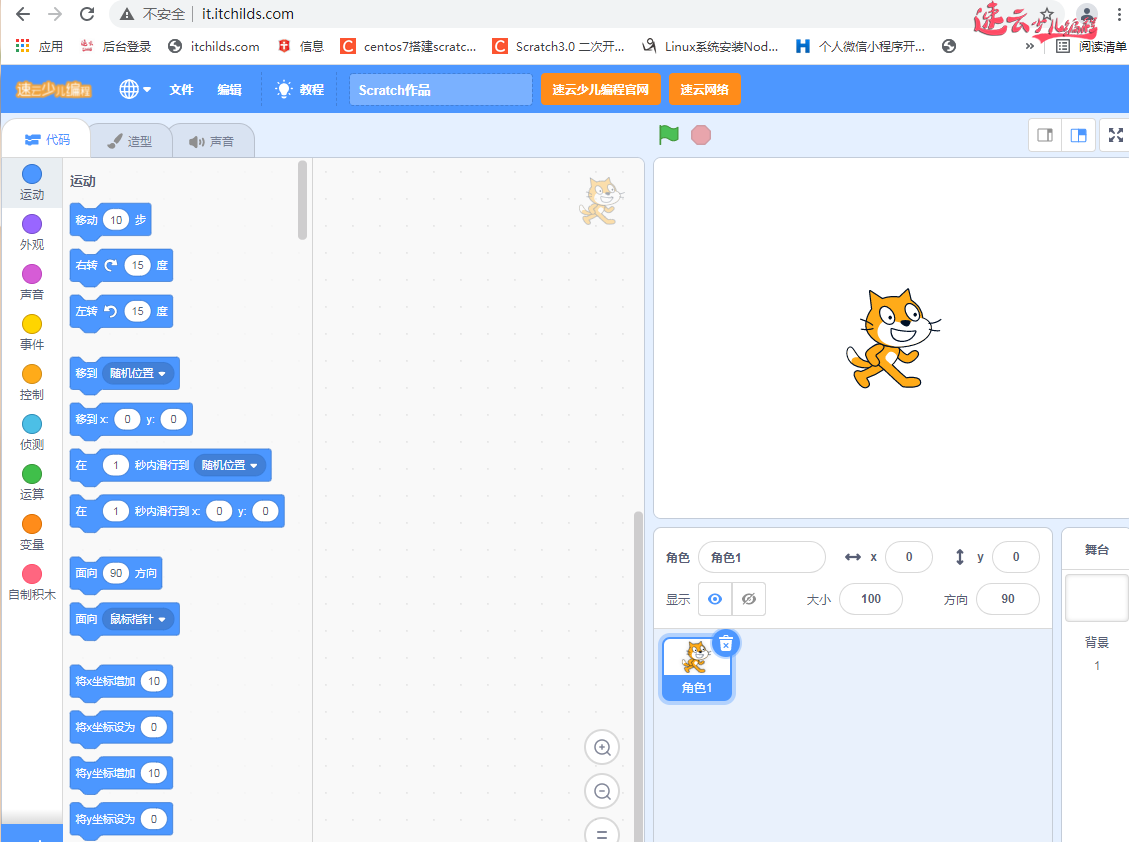The image size is (1129, 842).
Task: Select the 事件 events category
Action: 32,332
